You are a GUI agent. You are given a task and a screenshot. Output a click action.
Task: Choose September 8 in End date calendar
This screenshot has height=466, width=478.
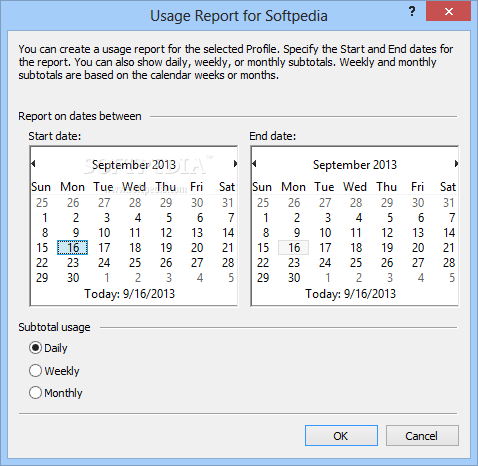[266, 233]
